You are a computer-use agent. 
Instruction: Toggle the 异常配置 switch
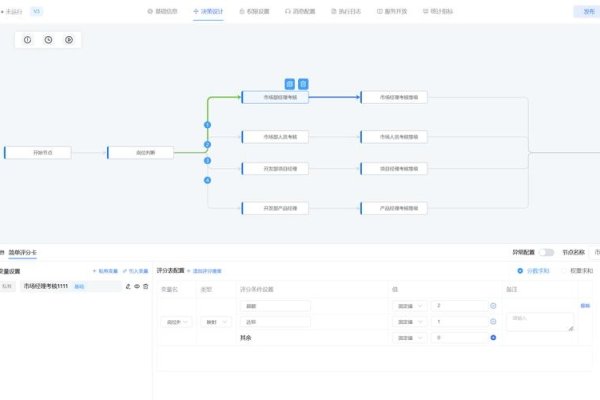pyautogui.click(x=546, y=252)
